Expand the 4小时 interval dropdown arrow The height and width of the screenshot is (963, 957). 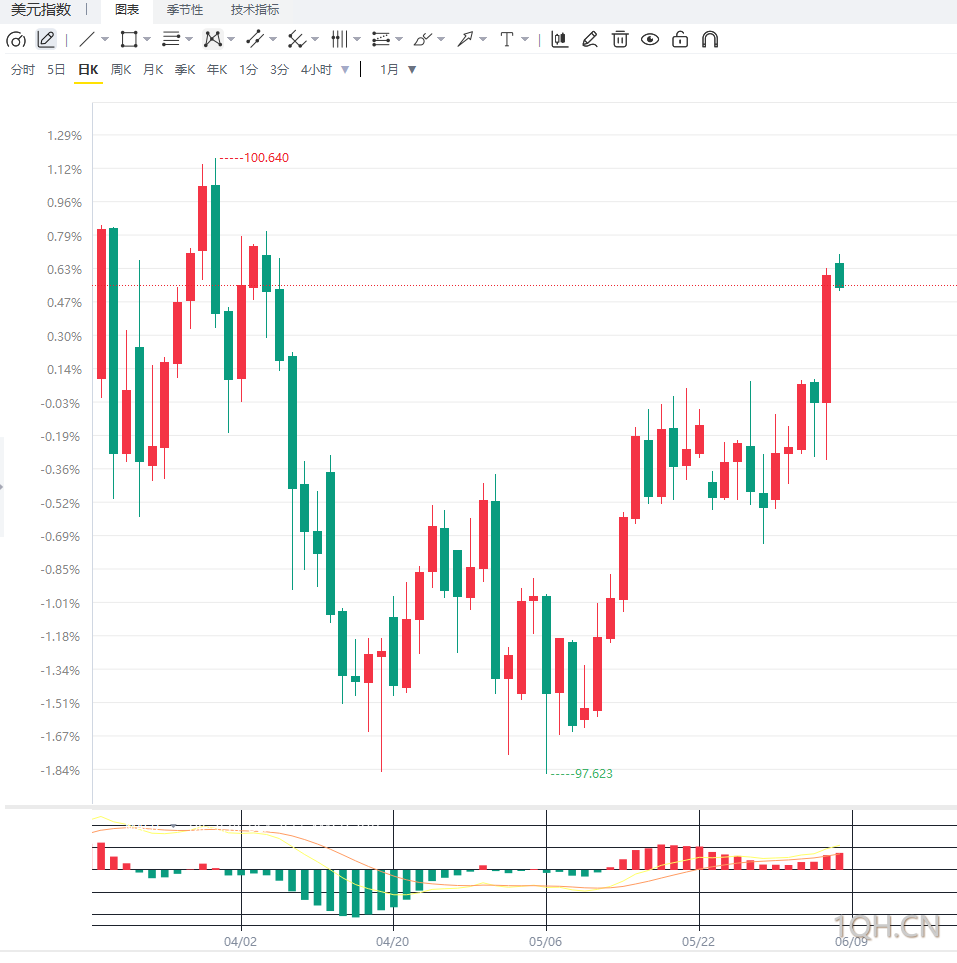point(345,69)
